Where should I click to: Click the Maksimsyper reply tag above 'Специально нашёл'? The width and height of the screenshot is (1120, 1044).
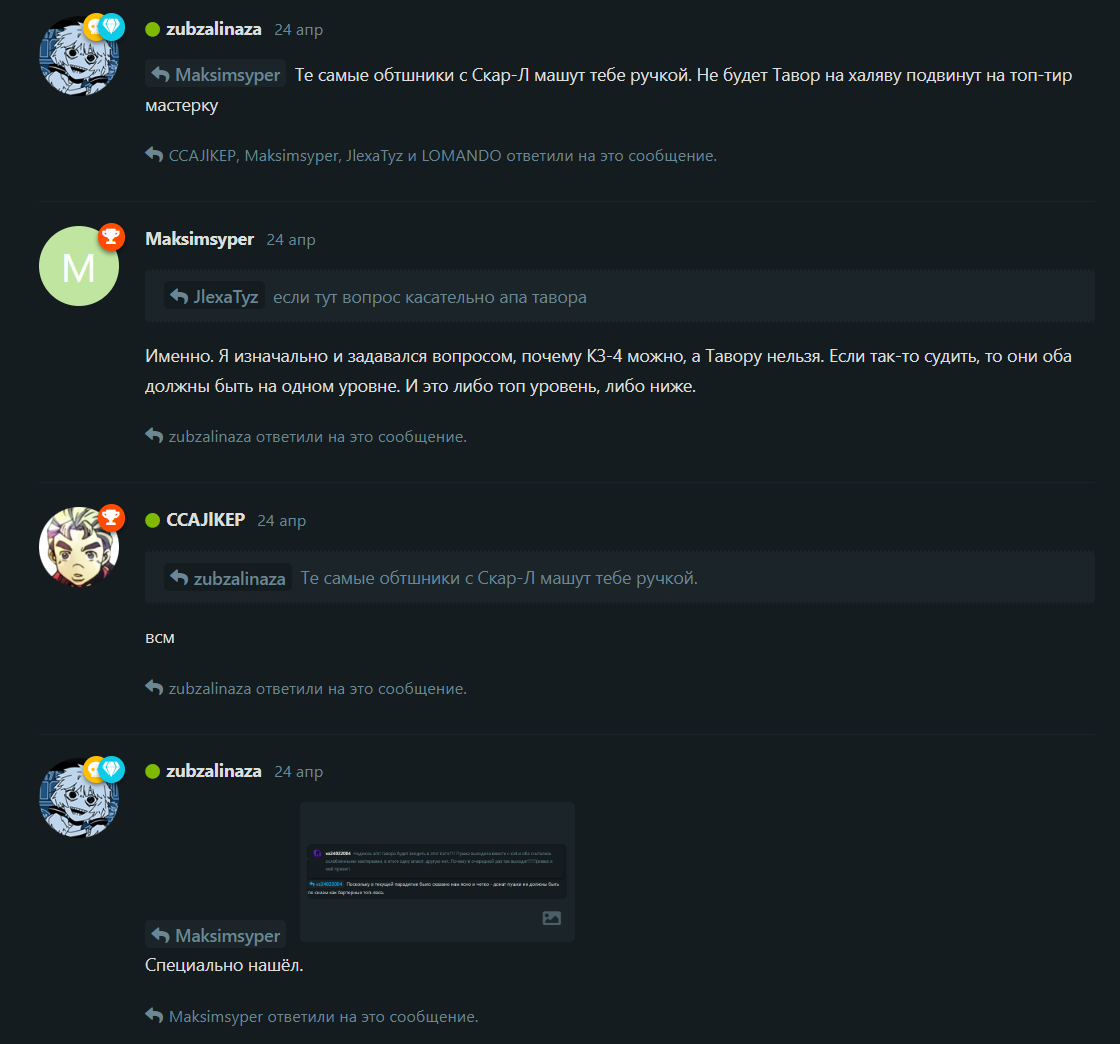216,935
